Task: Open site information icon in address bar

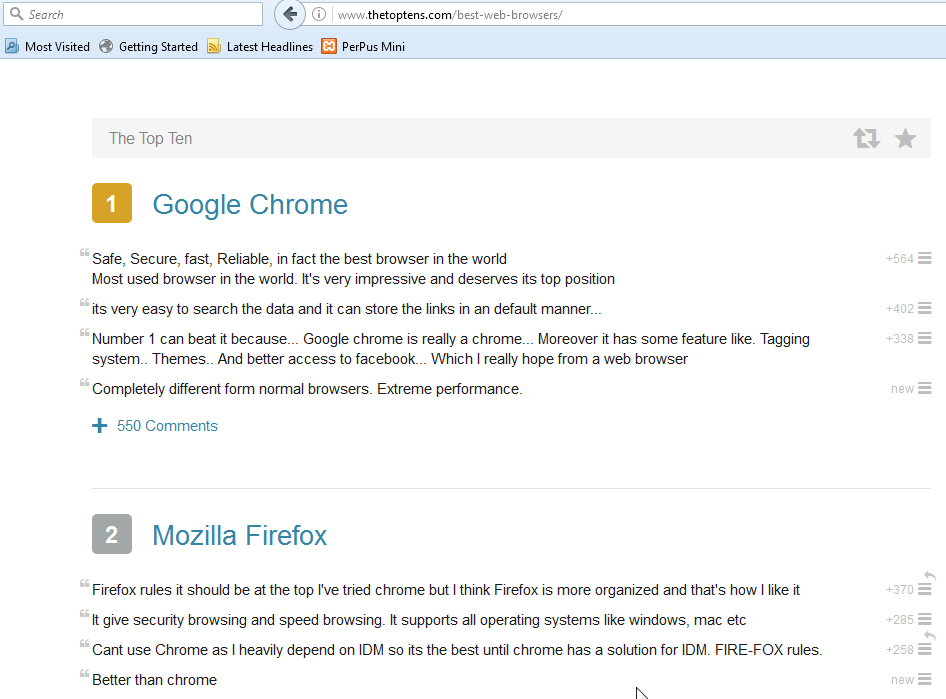Action: 319,14
